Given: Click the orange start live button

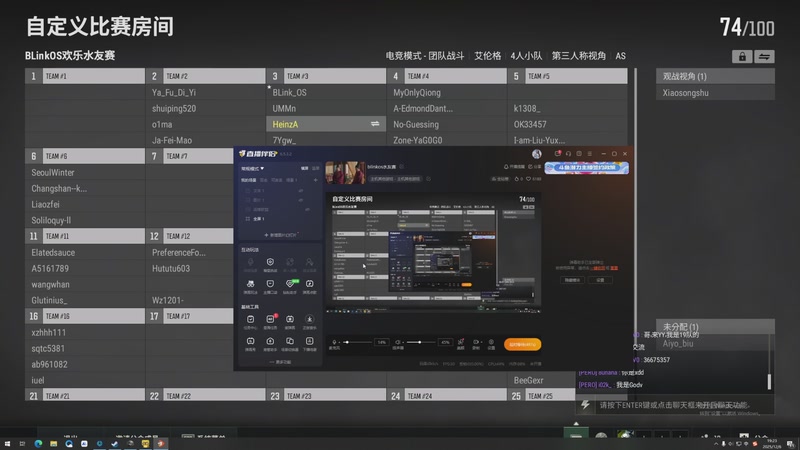Looking at the screenshot, I should [522, 344].
